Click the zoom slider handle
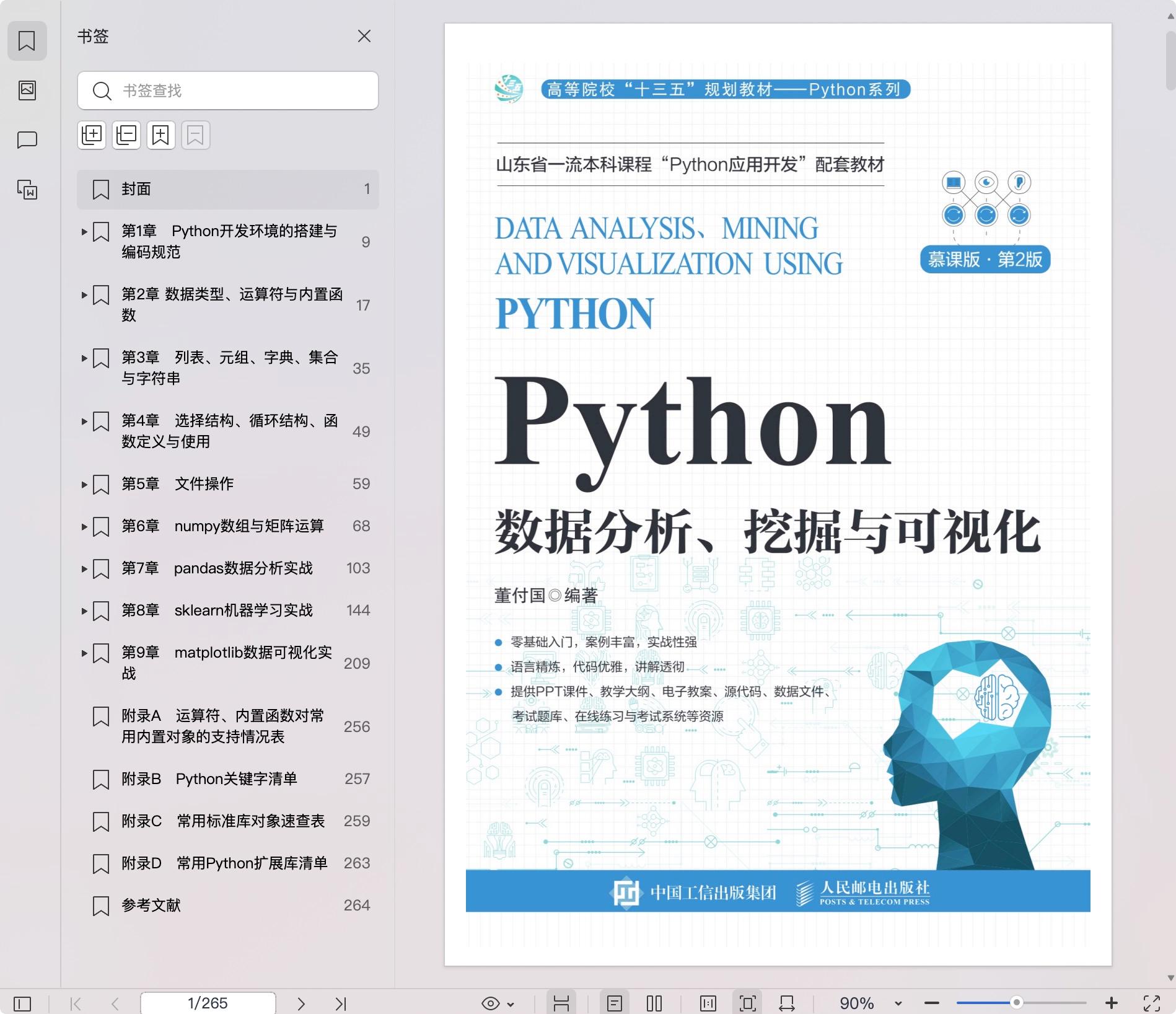 pyautogui.click(x=1016, y=1002)
